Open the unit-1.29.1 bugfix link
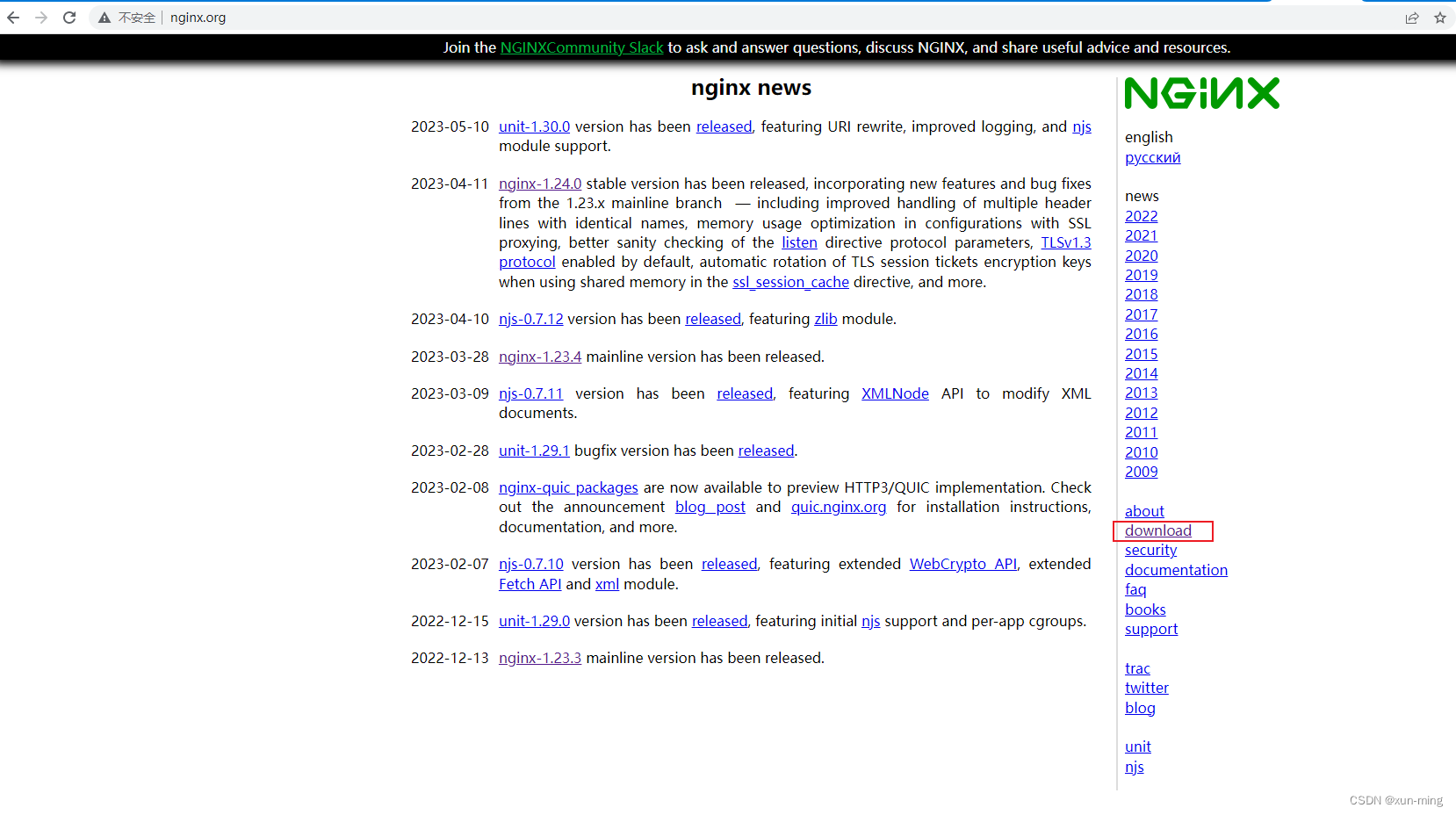Image resolution: width=1456 pixels, height=815 pixels. (x=534, y=451)
